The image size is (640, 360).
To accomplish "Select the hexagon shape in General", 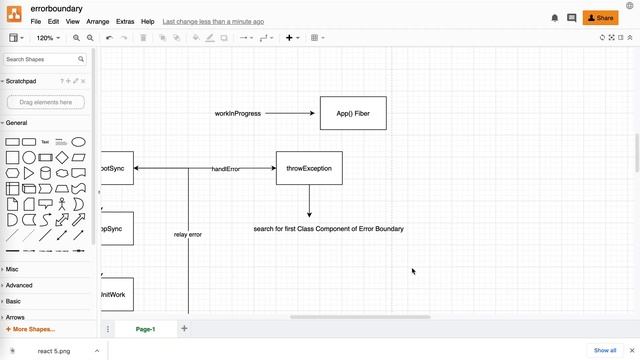I will tap(12, 173).
